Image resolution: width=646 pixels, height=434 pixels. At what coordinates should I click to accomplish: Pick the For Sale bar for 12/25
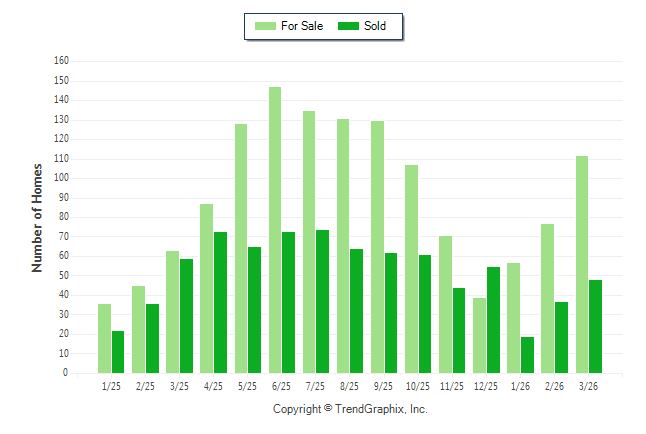[480, 335]
